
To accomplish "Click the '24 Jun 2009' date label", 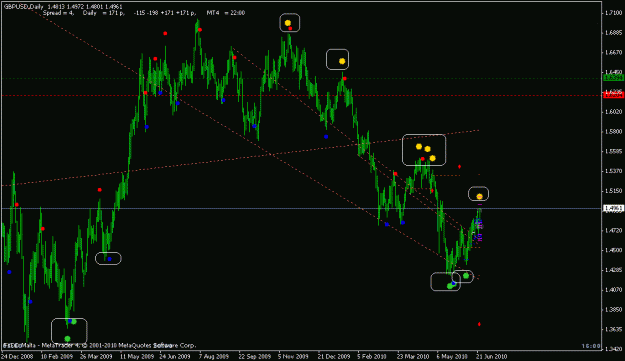I will point(175,356).
